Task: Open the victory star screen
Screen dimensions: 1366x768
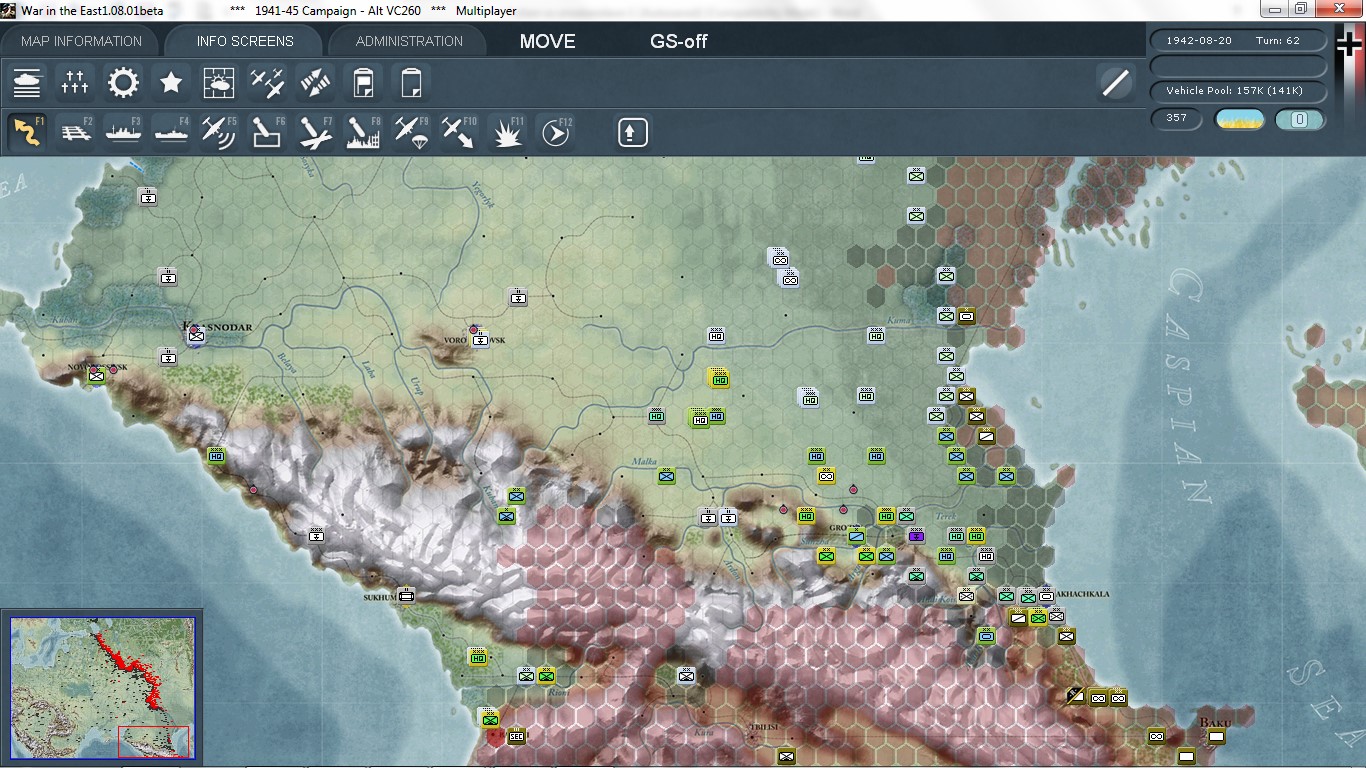Action: pos(171,82)
